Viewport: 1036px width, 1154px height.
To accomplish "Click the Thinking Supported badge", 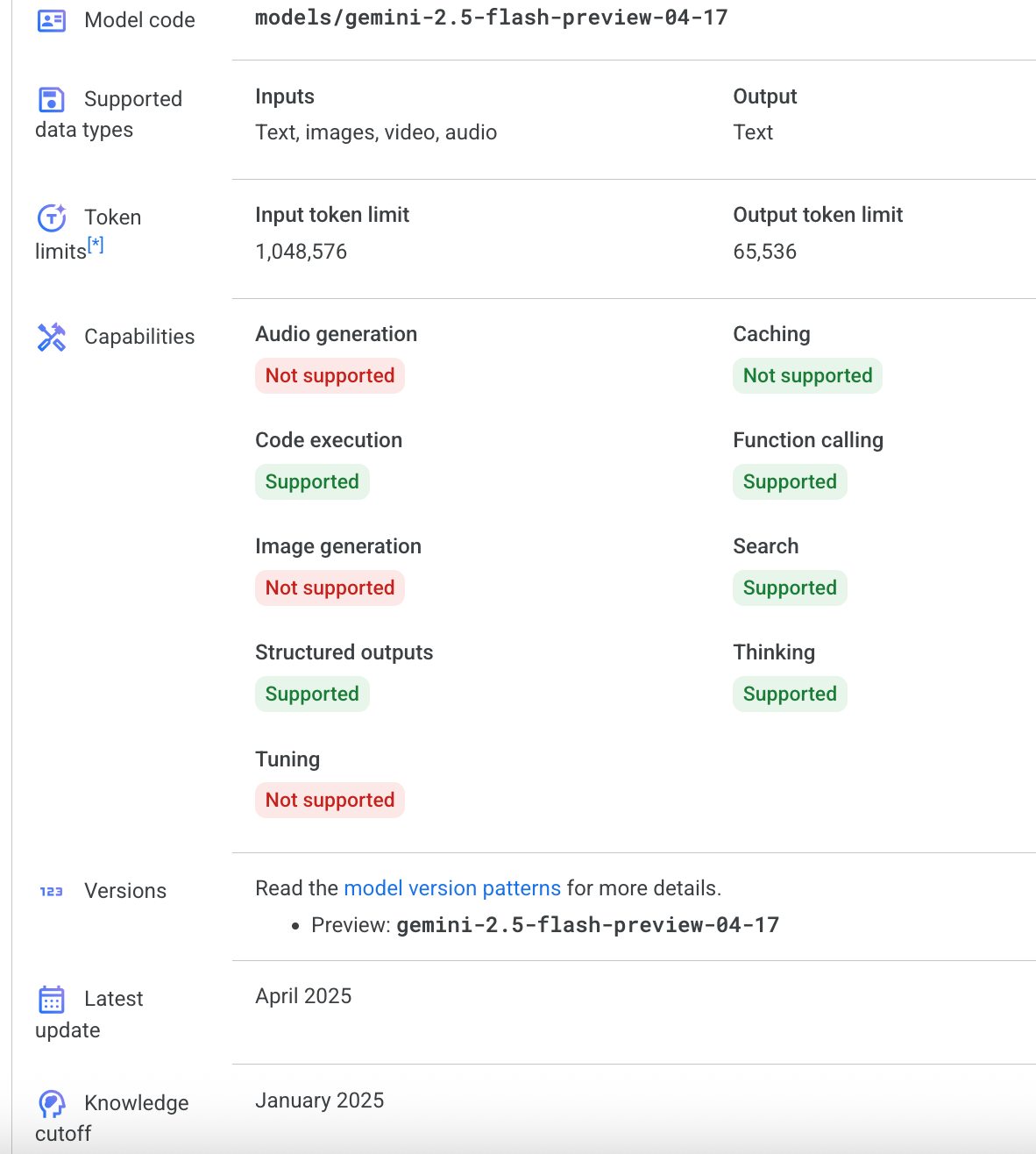I will point(789,694).
